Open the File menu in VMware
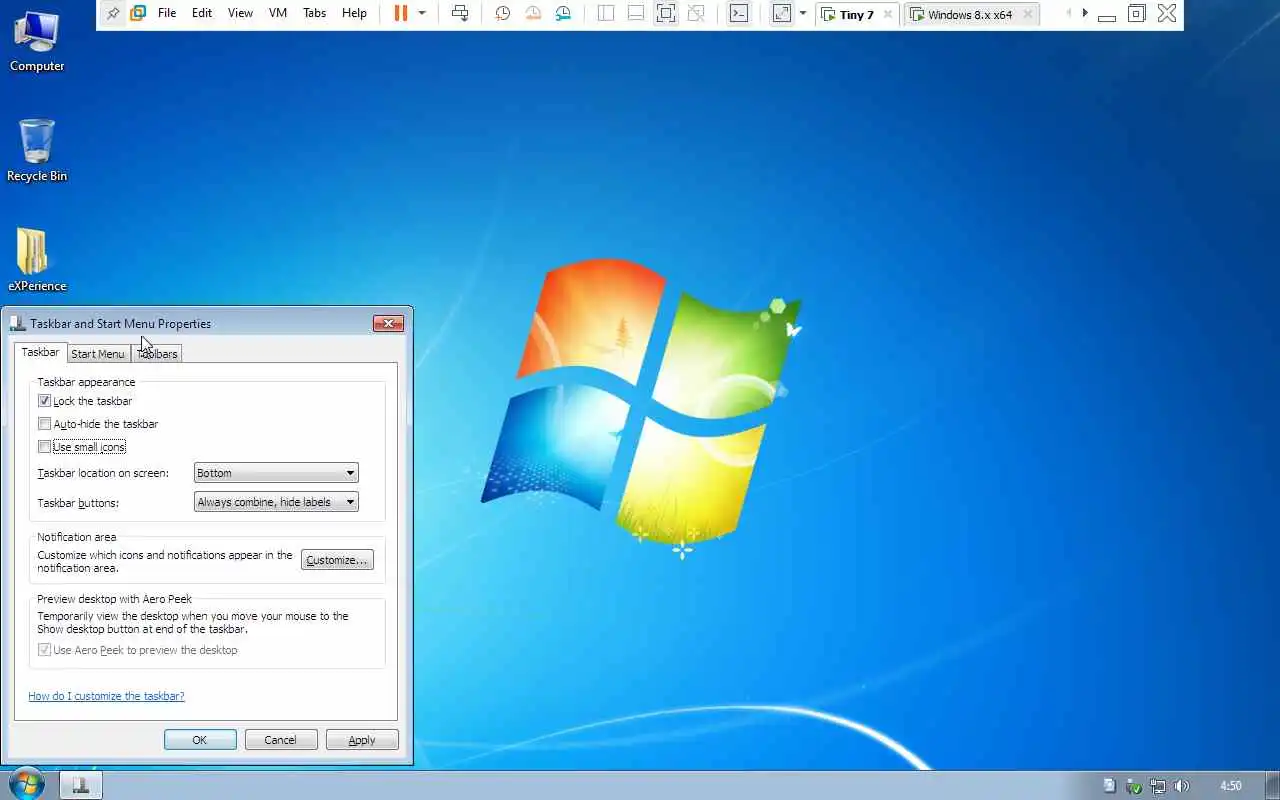The height and width of the screenshot is (800, 1280). click(x=167, y=13)
